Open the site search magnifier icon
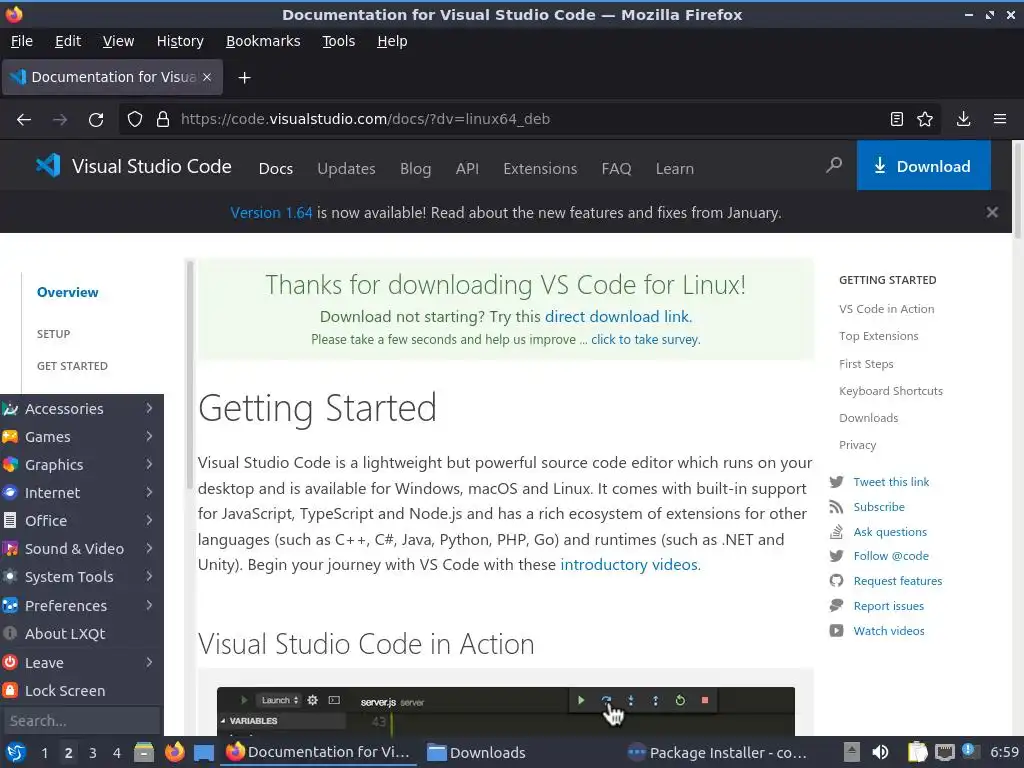Viewport: 1024px width, 768px height. pos(834,165)
